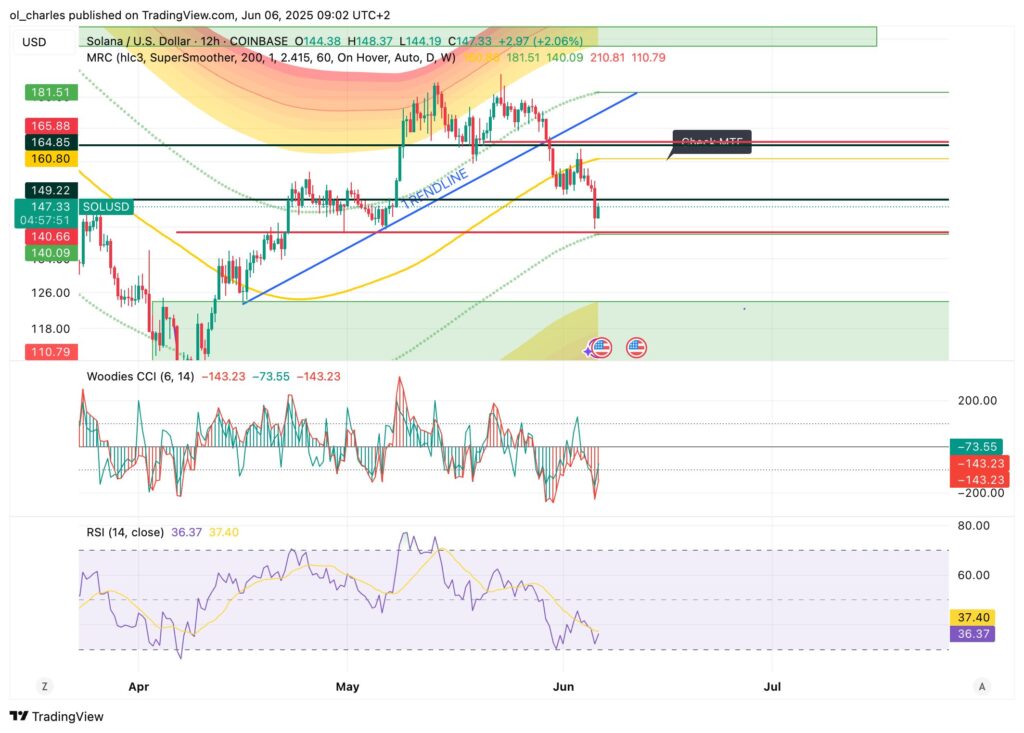Open the USD currency selector
The image size is (1024, 733).
pos(34,41)
